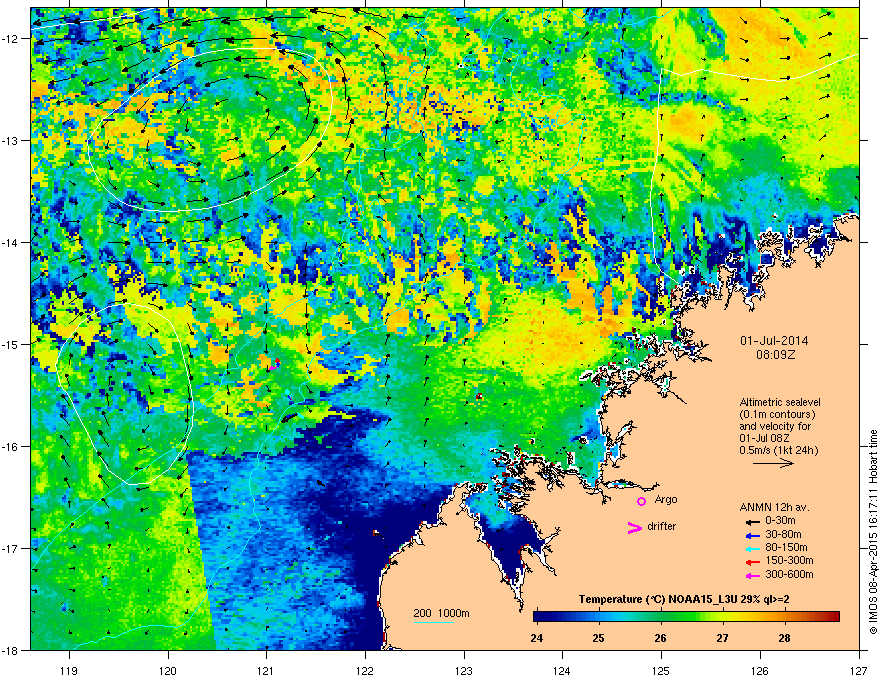Viewport: 880px width, 680px height.
Task: Click the dark red end of temperature colorbar
Action: click(835, 616)
